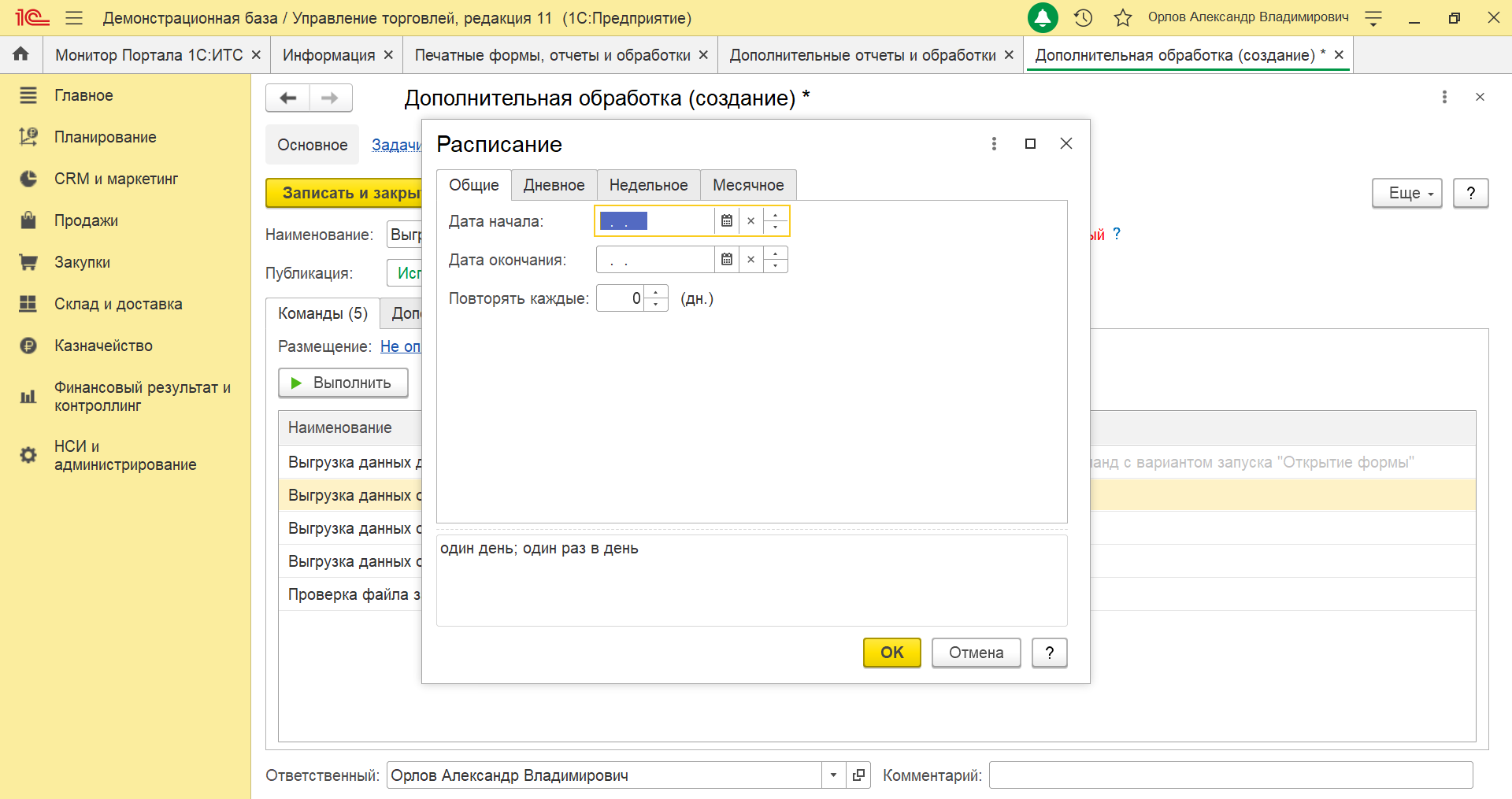Switch to the Месячное tab

(747, 185)
